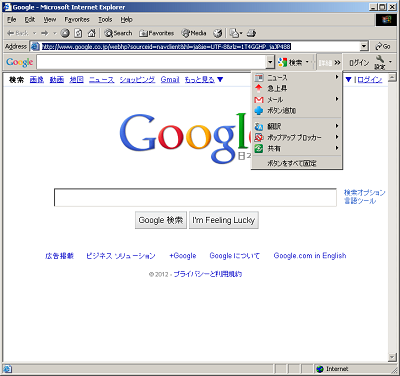The width and height of the screenshot is (400, 376).
Task: Open the Favorites menu
Action: click(x=77, y=20)
